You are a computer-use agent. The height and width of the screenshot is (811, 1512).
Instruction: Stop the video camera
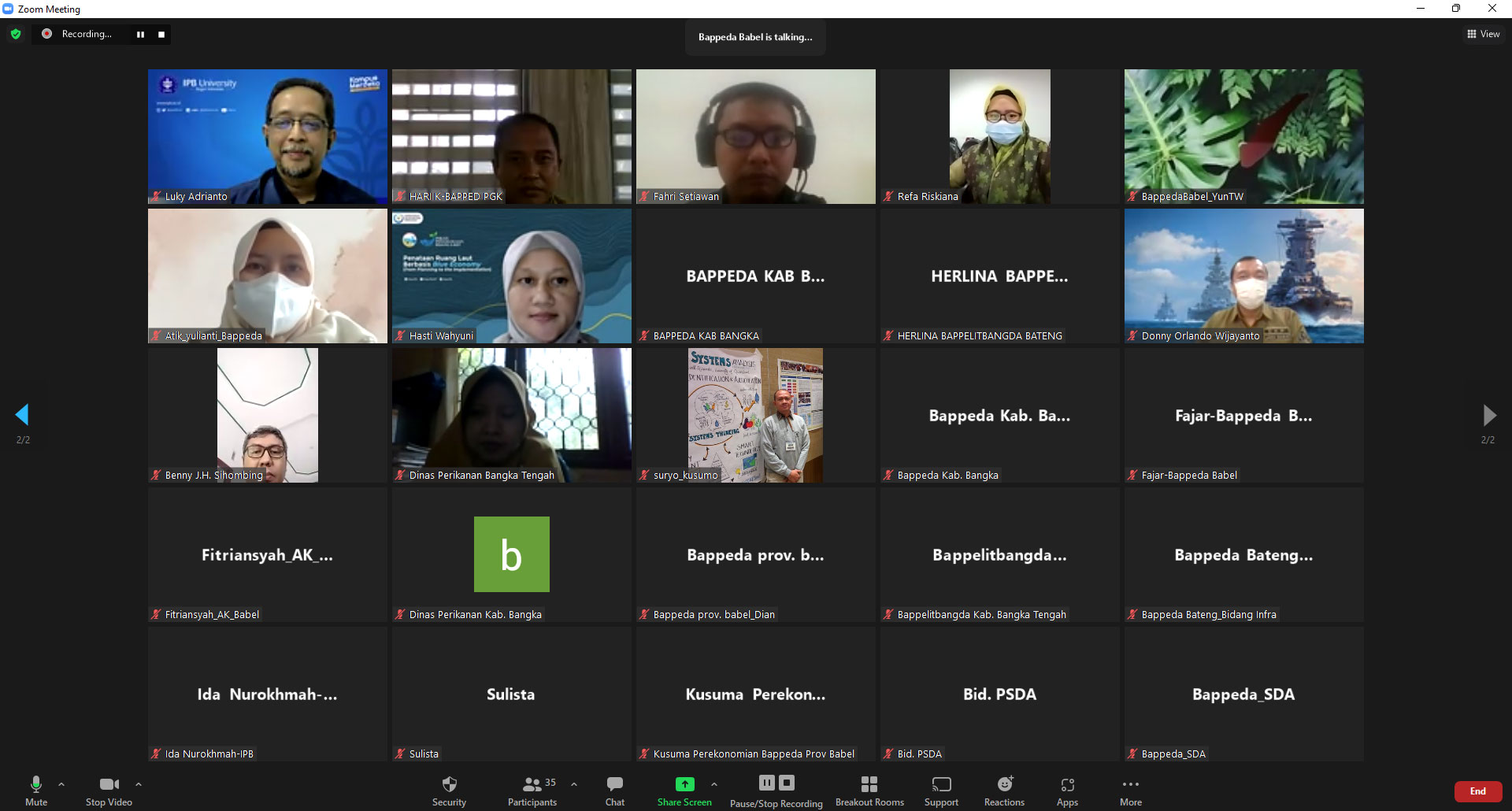coord(109,790)
